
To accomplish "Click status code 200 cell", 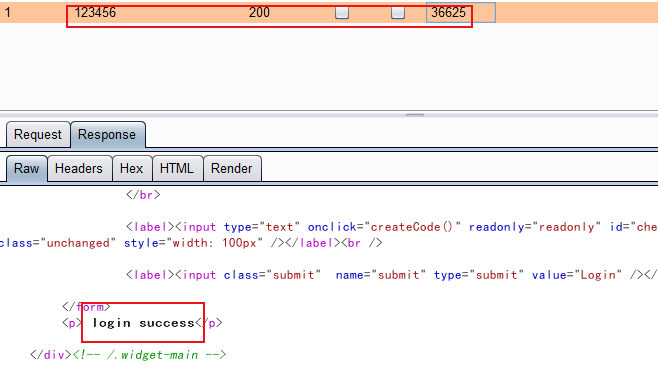I will [259, 13].
